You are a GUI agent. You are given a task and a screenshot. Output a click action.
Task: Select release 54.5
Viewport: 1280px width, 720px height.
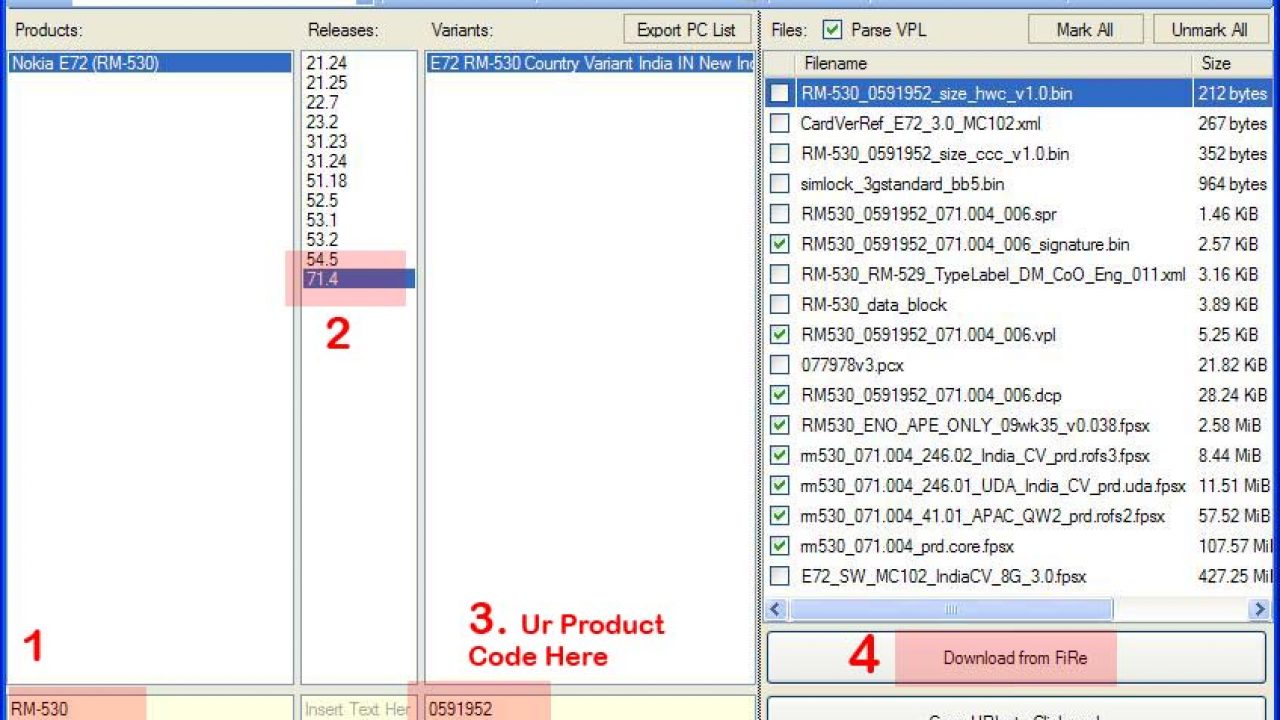pos(323,259)
